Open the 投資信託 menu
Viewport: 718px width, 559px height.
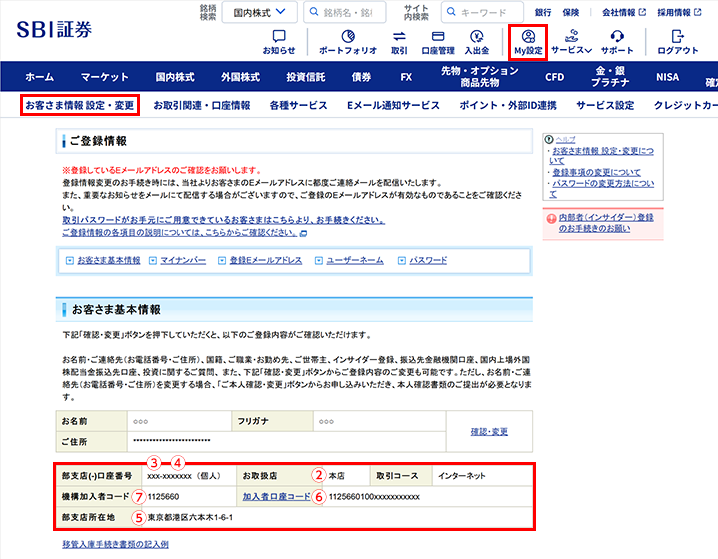tap(306, 77)
